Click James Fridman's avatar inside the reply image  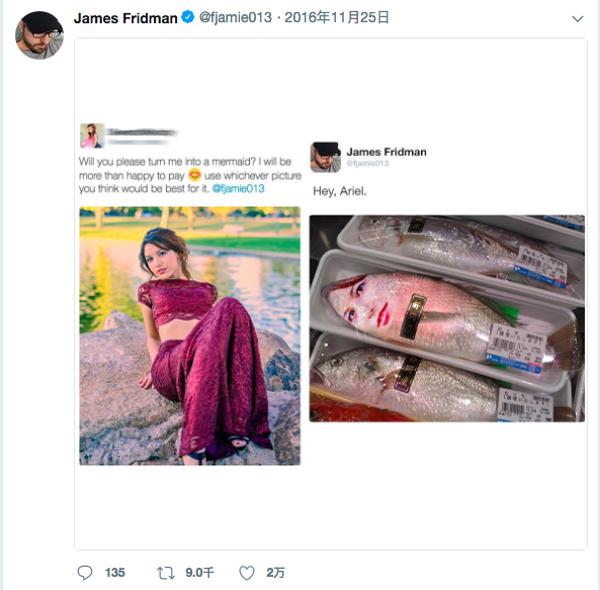tap(325, 157)
